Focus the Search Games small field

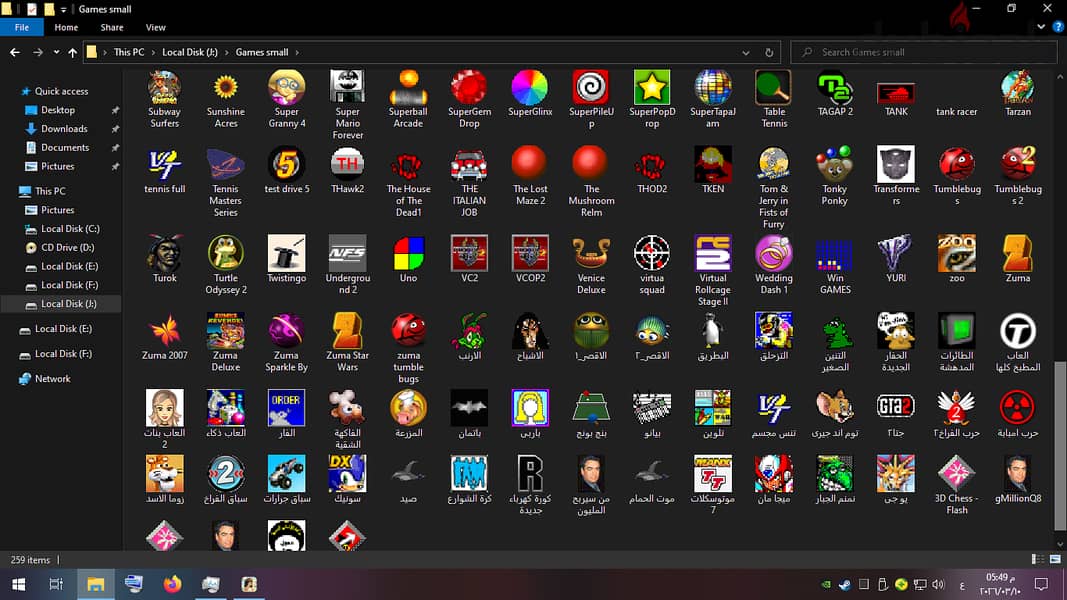click(923, 52)
